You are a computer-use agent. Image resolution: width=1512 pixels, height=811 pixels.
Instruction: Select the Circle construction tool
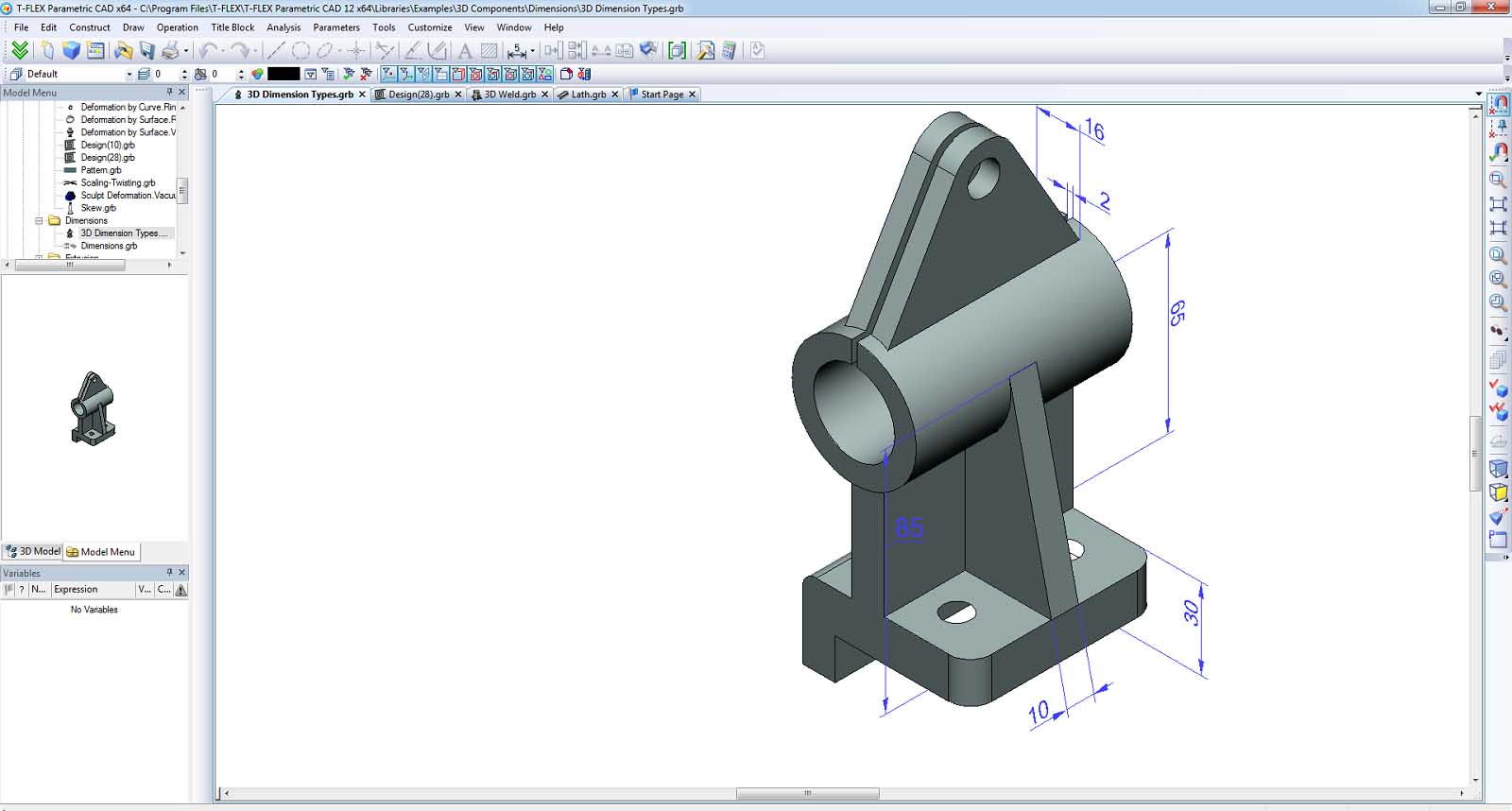(301, 50)
